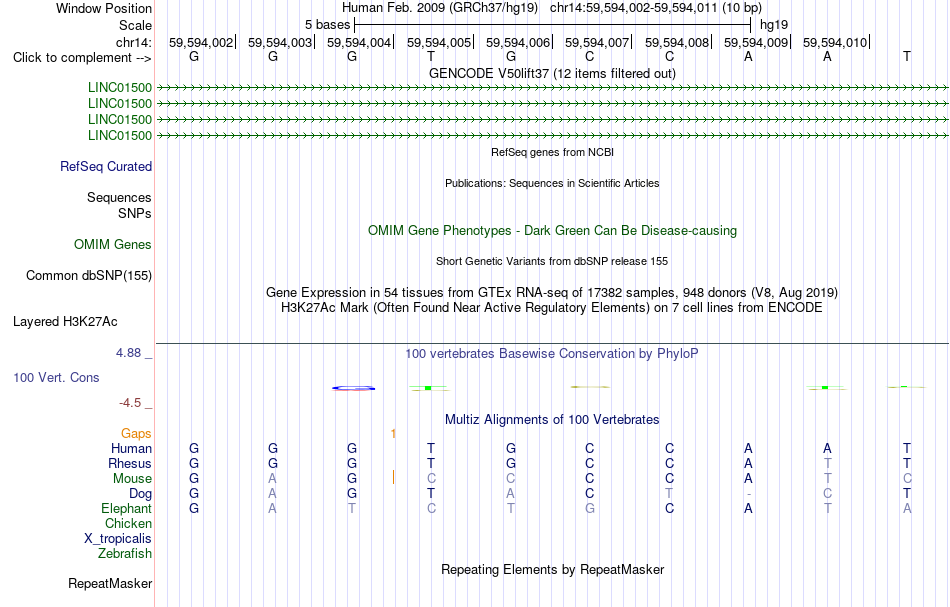Click the orange insertion bar in Mouse row
Screen dimensions: 950x607
point(393,477)
